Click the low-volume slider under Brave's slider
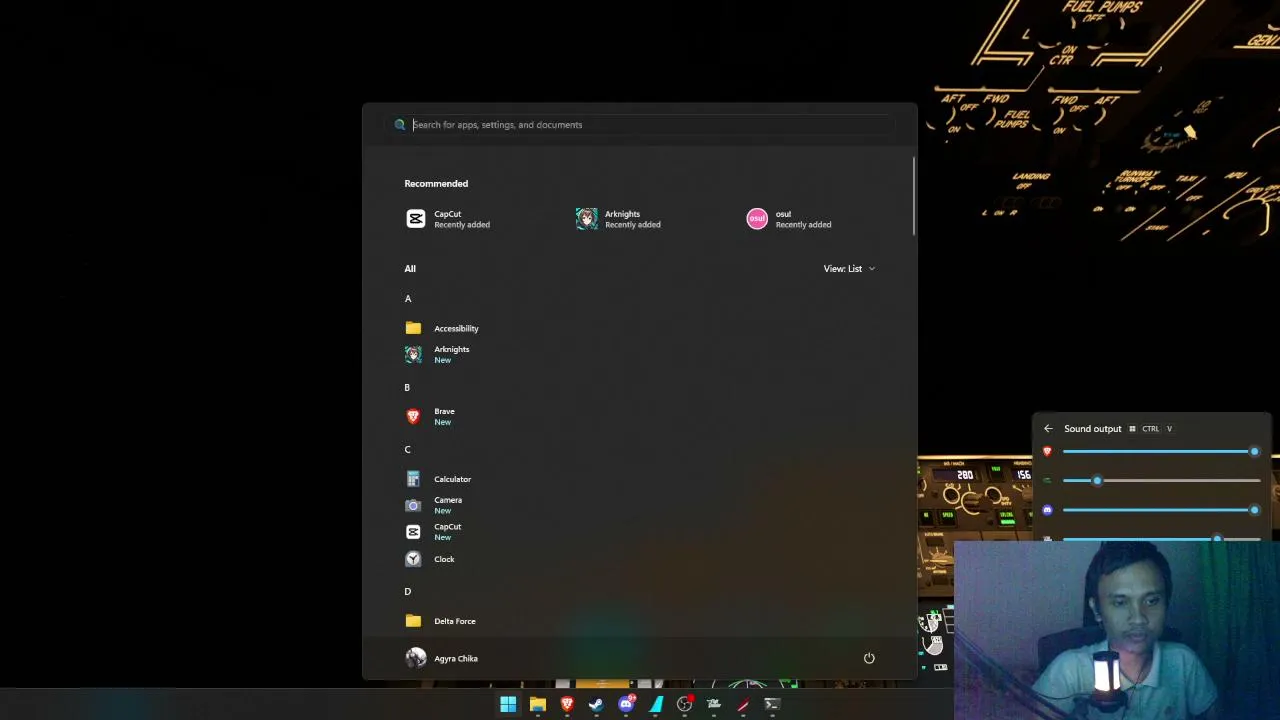The height and width of the screenshot is (720, 1280). [x=1161, y=481]
